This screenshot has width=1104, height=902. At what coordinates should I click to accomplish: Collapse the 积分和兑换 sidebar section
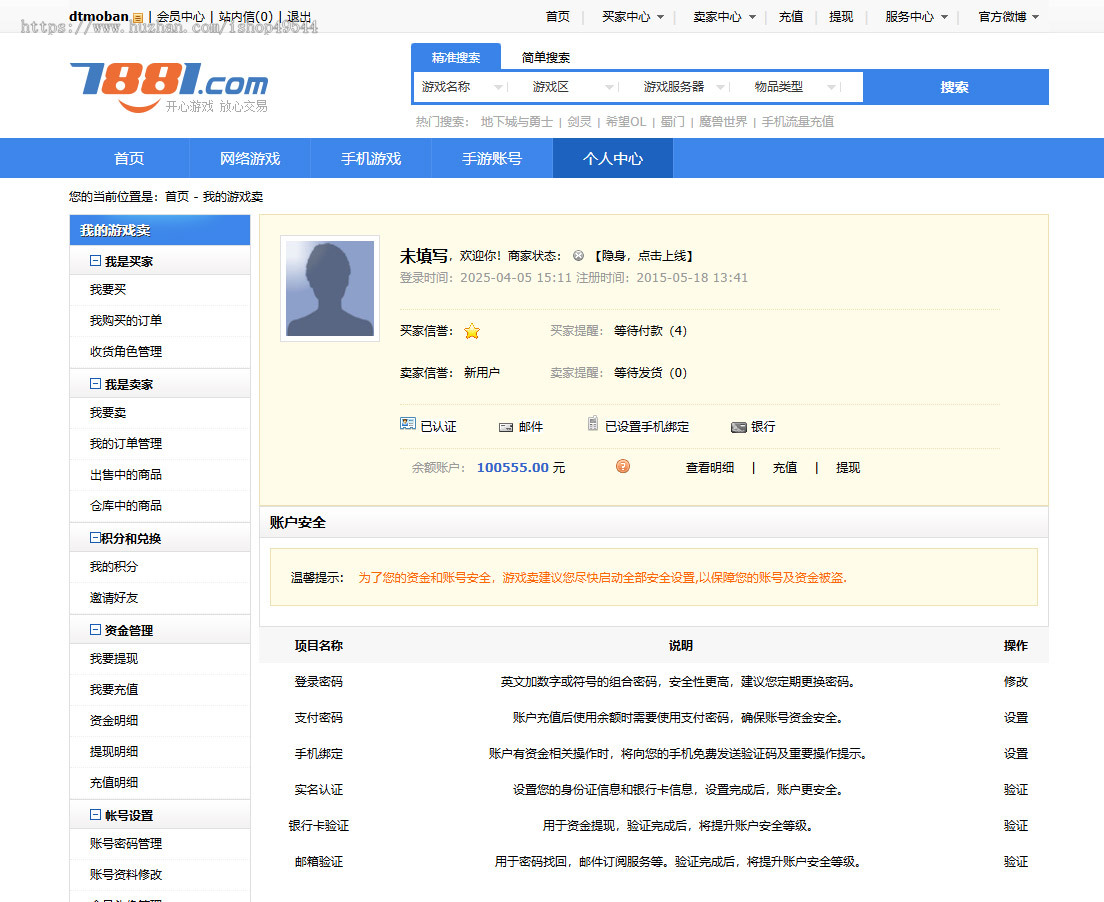pyautogui.click(x=95, y=538)
